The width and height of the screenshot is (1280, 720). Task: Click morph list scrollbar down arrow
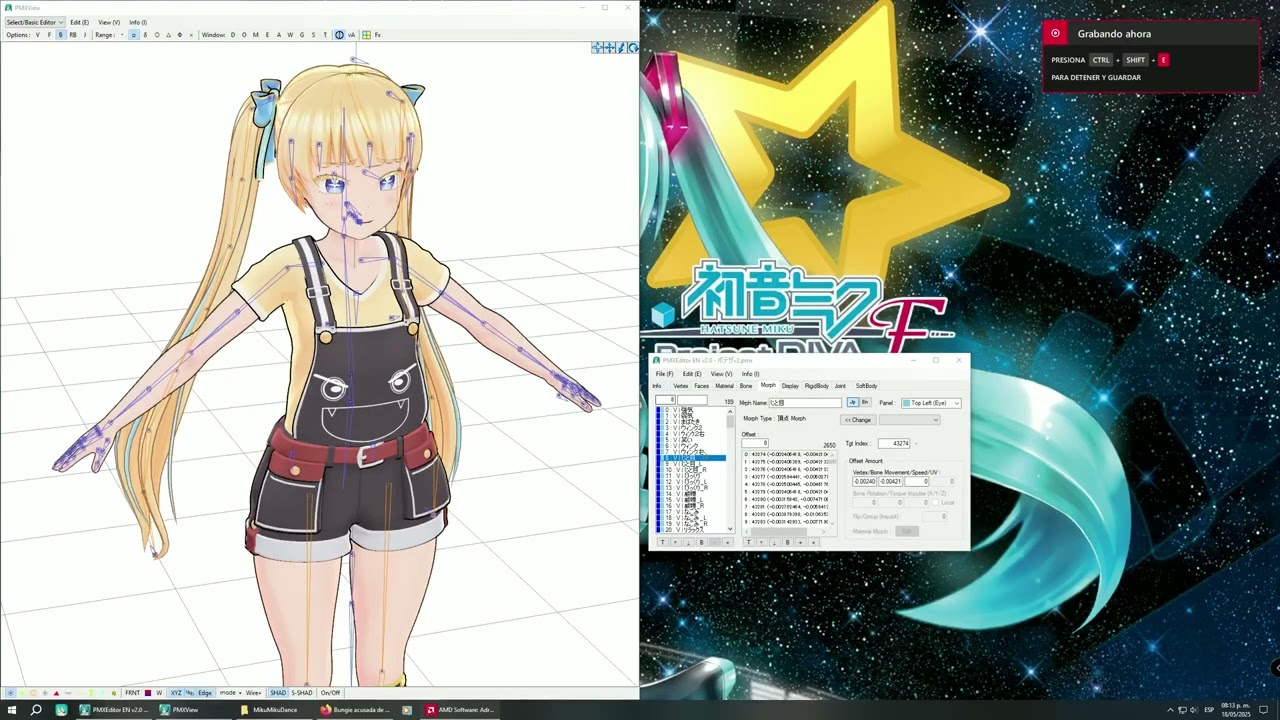(x=730, y=529)
